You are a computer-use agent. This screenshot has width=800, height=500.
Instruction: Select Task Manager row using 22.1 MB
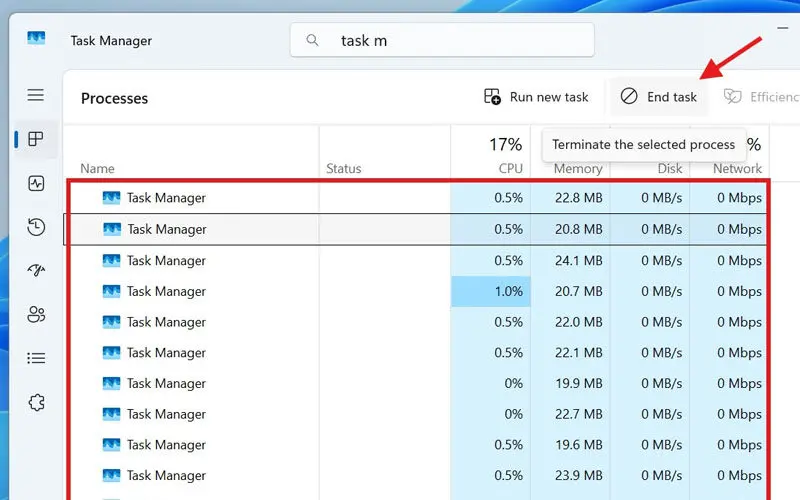pyautogui.click(x=417, y=353)
